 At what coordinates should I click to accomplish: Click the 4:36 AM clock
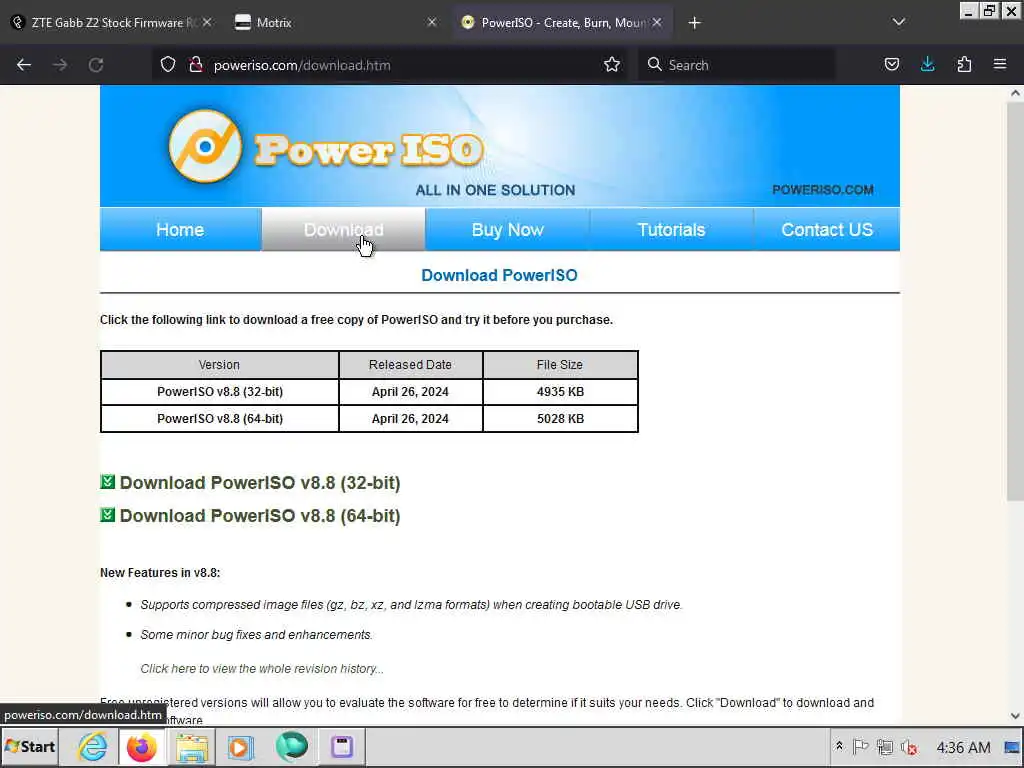pyautogui.click(x=963, y=747)
